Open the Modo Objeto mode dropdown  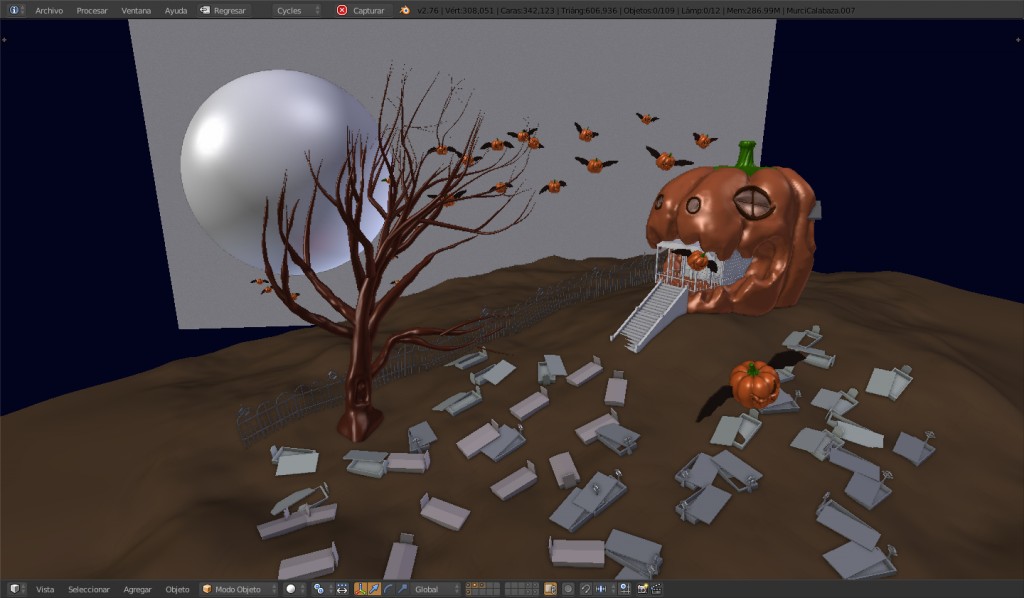tap(238, 589)
